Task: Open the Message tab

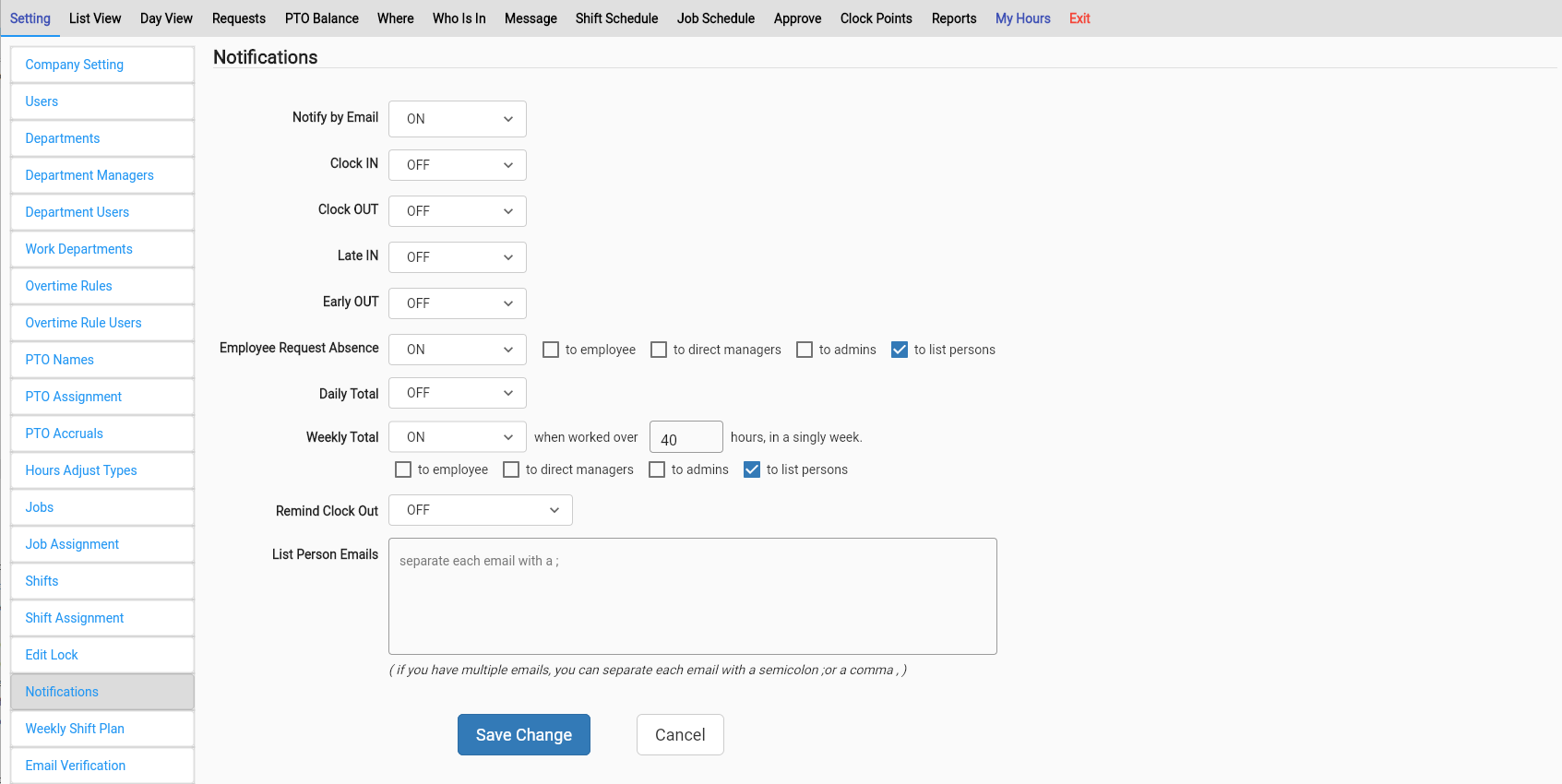Action: coord(531,18)
